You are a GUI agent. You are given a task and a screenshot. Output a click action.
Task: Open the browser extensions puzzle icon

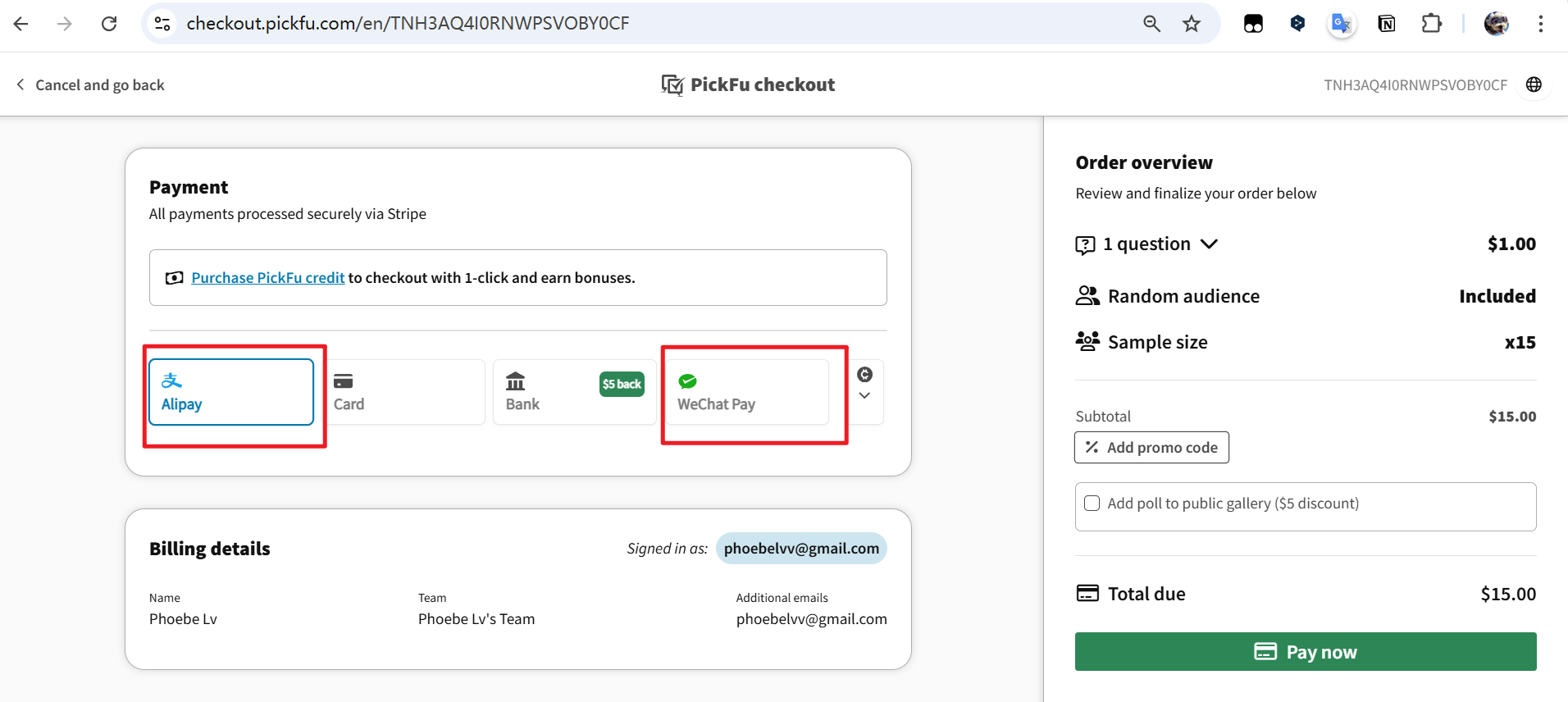click(1431, 24)
